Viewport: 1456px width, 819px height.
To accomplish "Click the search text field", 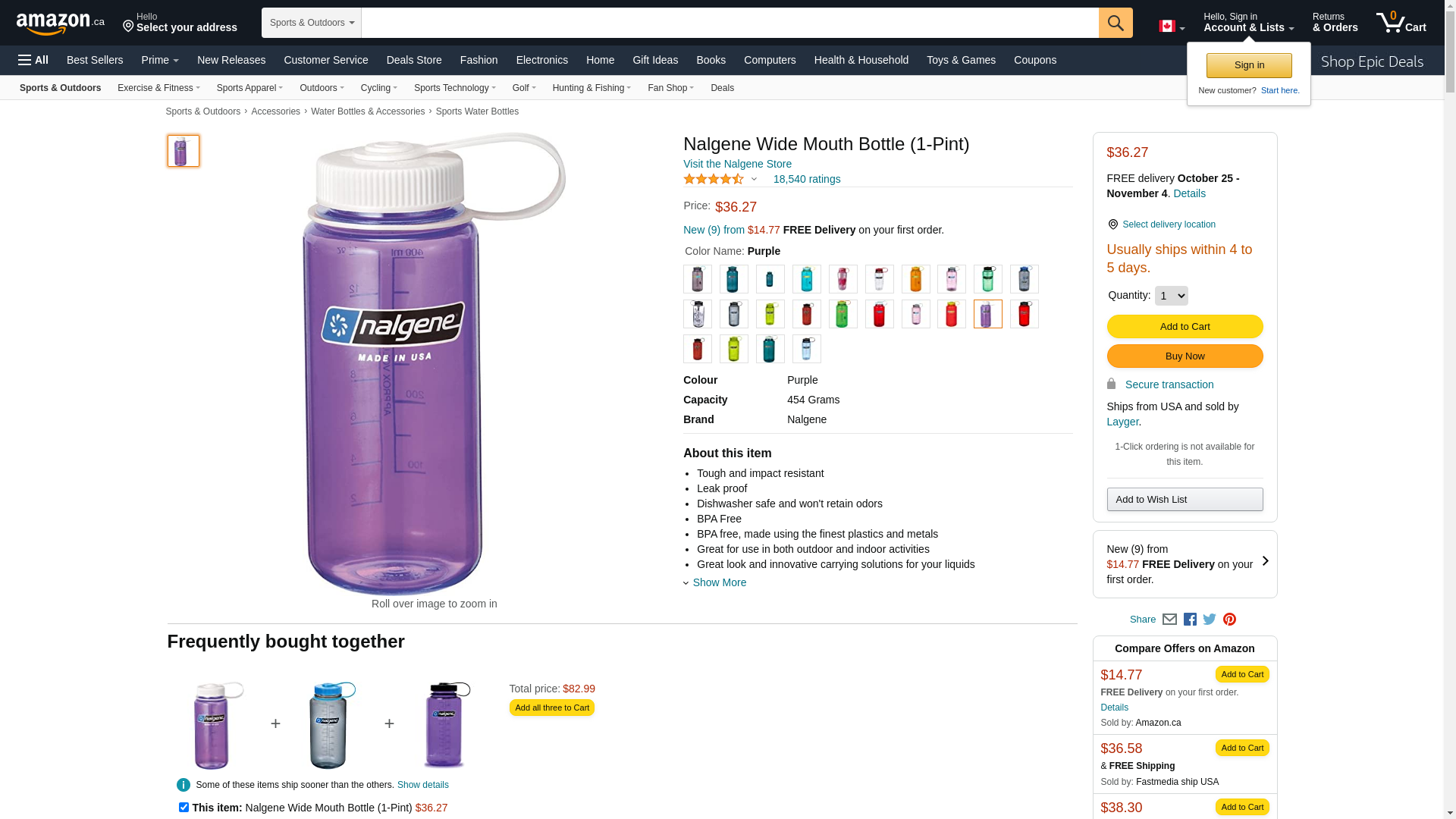I will [x=730, y=23].
